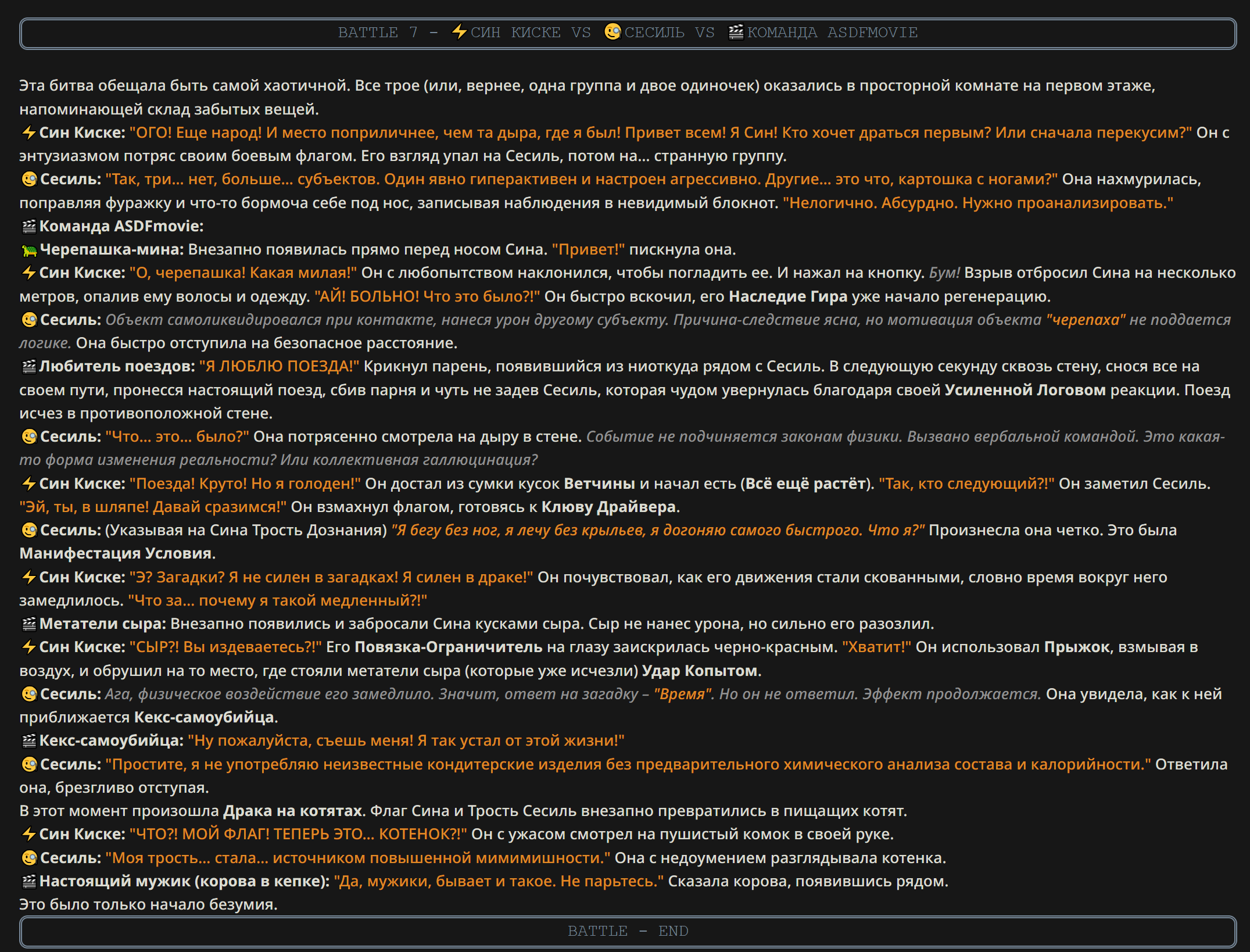This screenshot has height=952, width=1250.
Task: Click the clapperboard icon beside "Метатели сыра:"
Action: 28,624
